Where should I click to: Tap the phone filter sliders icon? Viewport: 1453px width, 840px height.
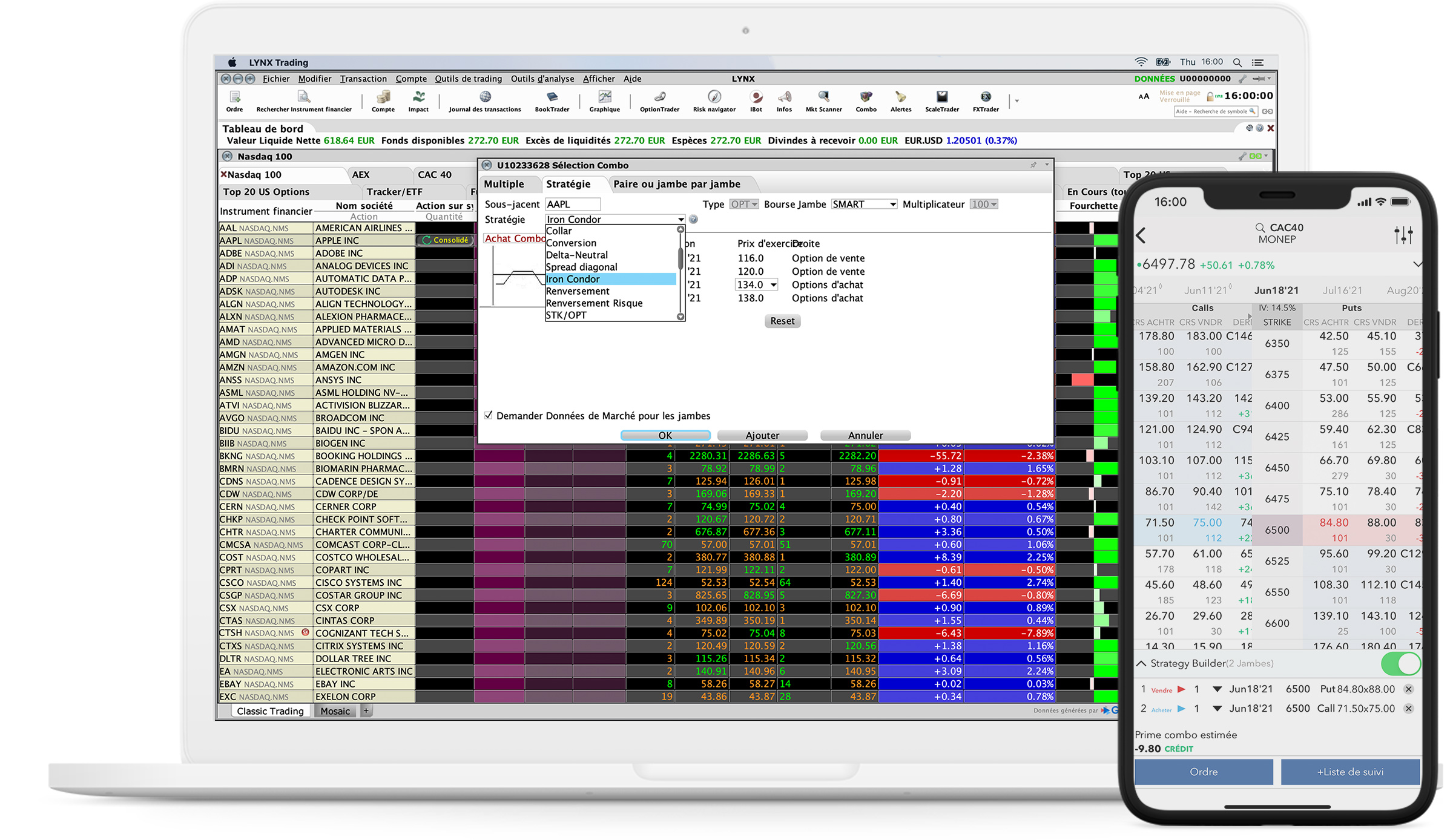click(x=1403, y=235)
